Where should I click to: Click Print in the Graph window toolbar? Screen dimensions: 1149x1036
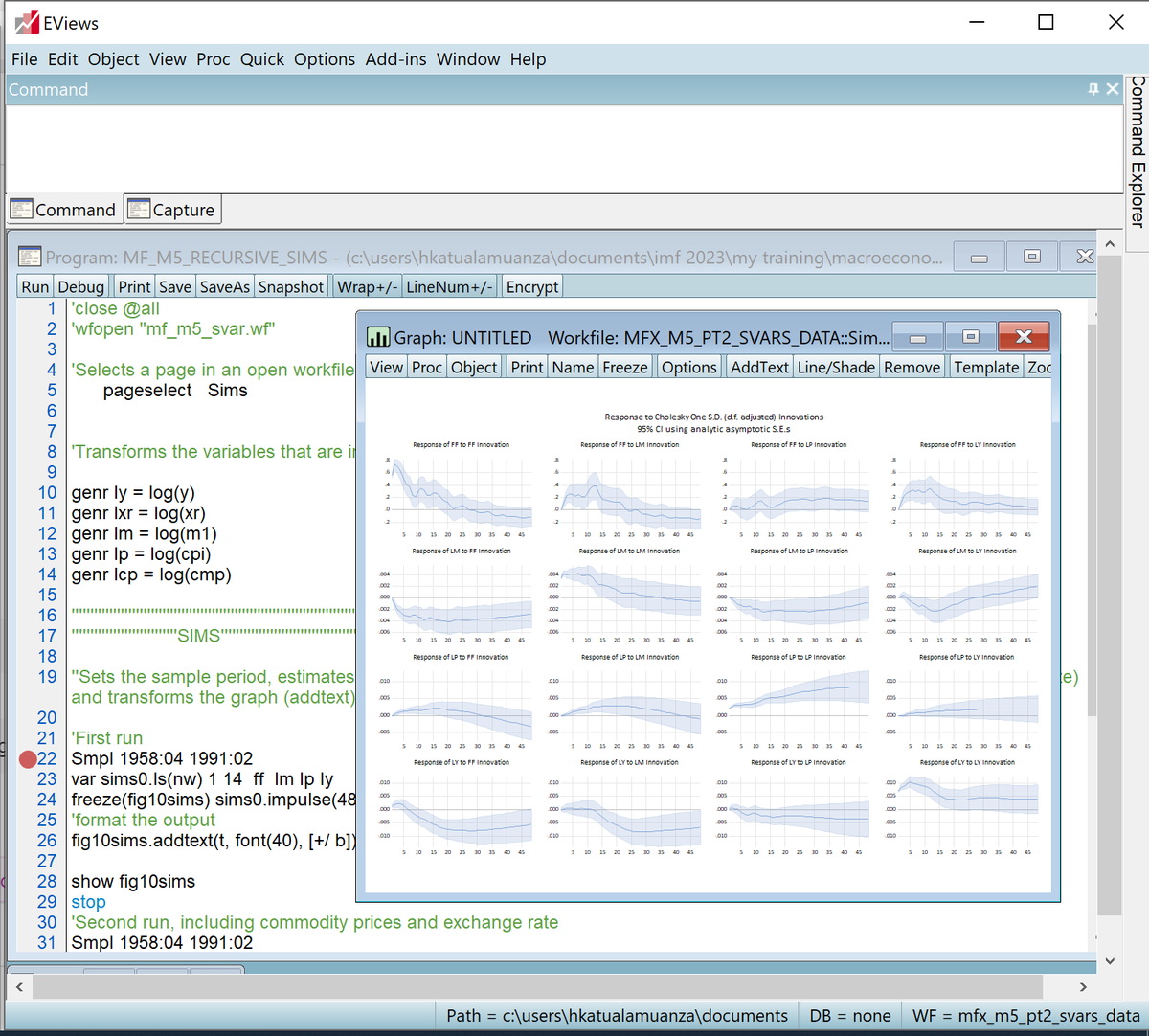point(527,367)
